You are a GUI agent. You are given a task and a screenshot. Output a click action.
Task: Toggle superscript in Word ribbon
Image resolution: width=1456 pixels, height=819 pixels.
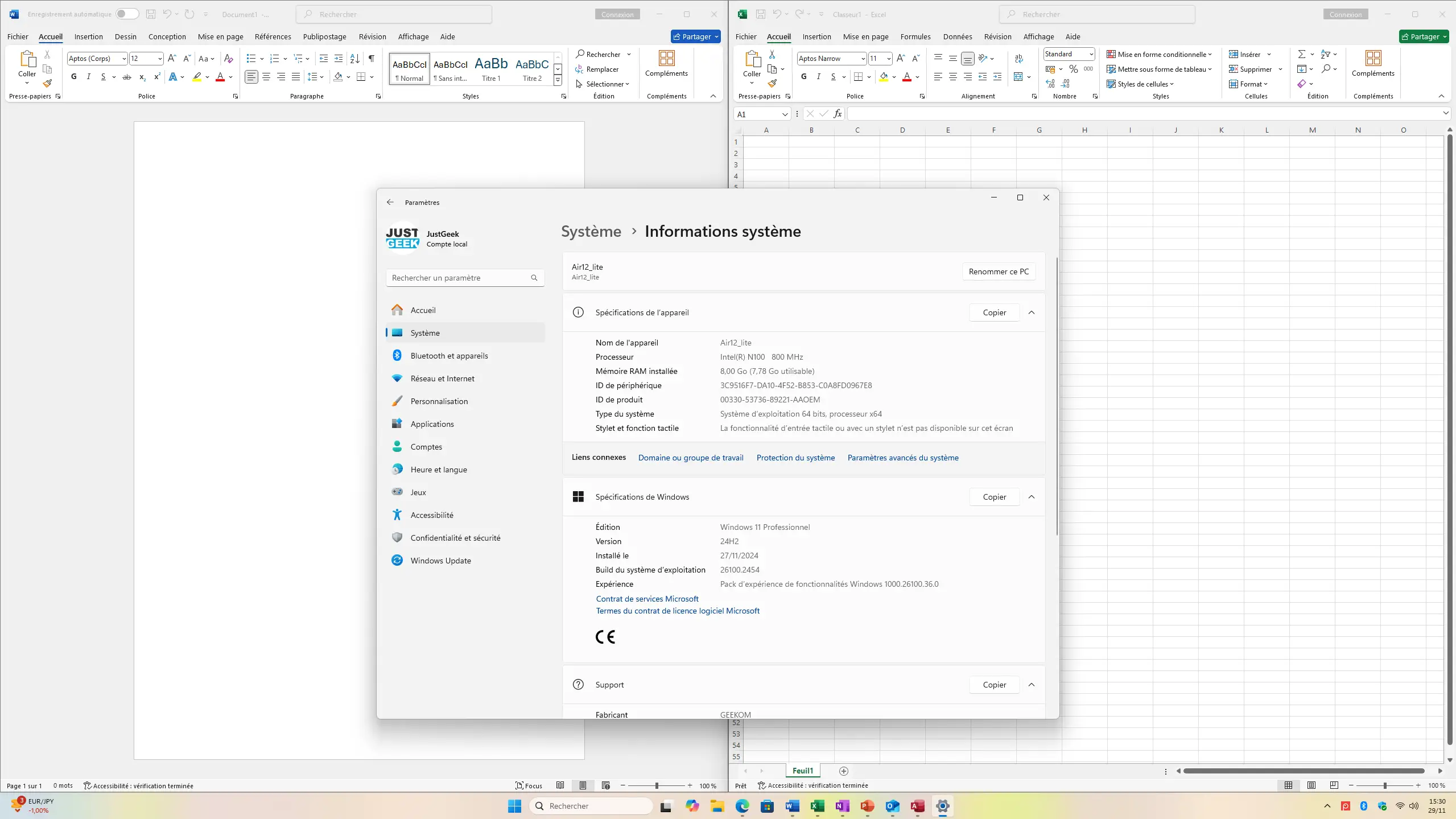point(157,77)
